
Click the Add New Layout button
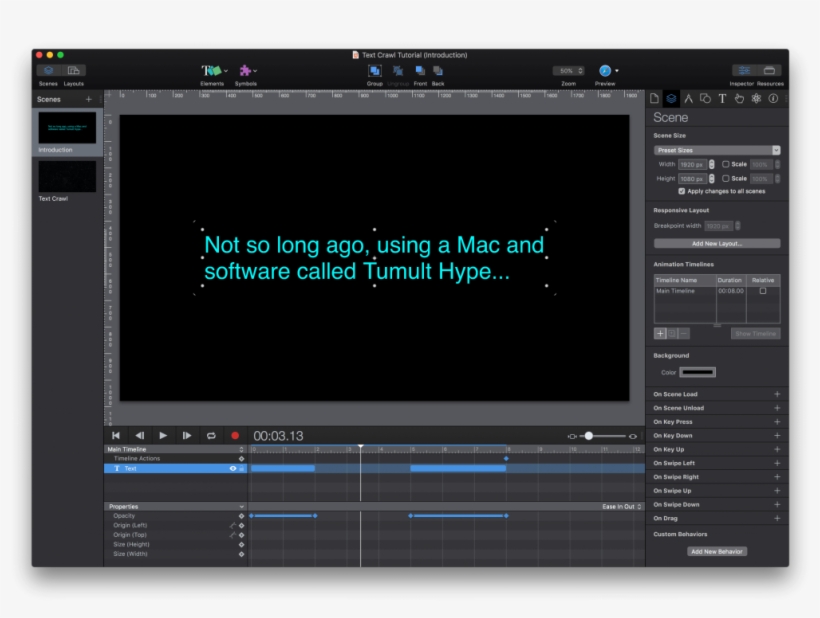pos(716,243)
